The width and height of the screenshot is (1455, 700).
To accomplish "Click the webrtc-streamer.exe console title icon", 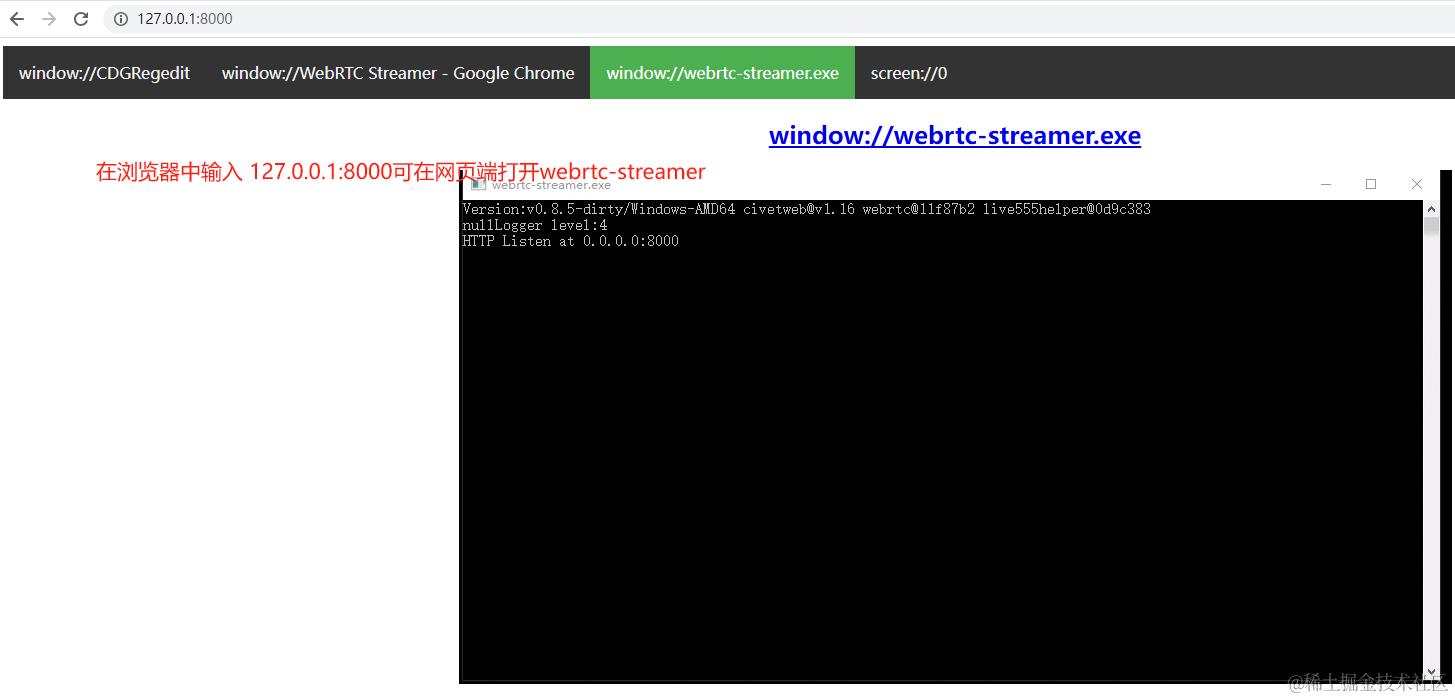I will tap(478, 184).
